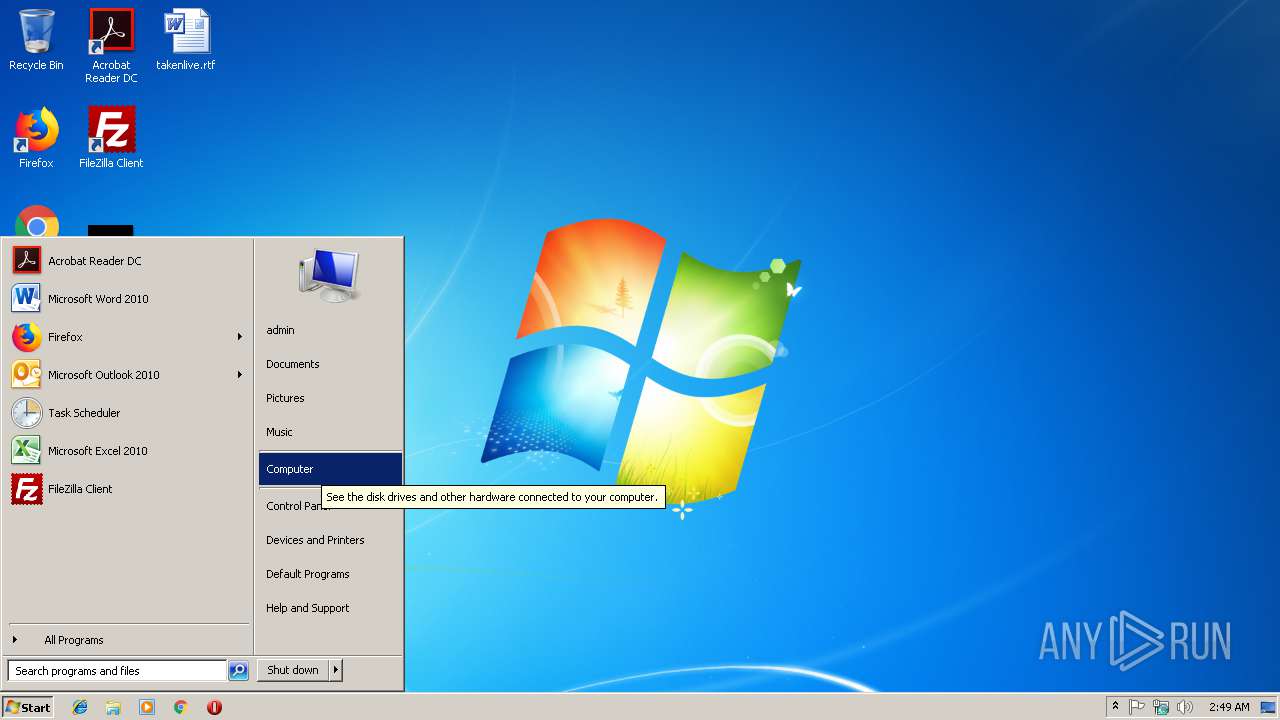This screenshot has width=1280, height=720.
Task: Open Computer from Start menu
Action: click(330, 469)
